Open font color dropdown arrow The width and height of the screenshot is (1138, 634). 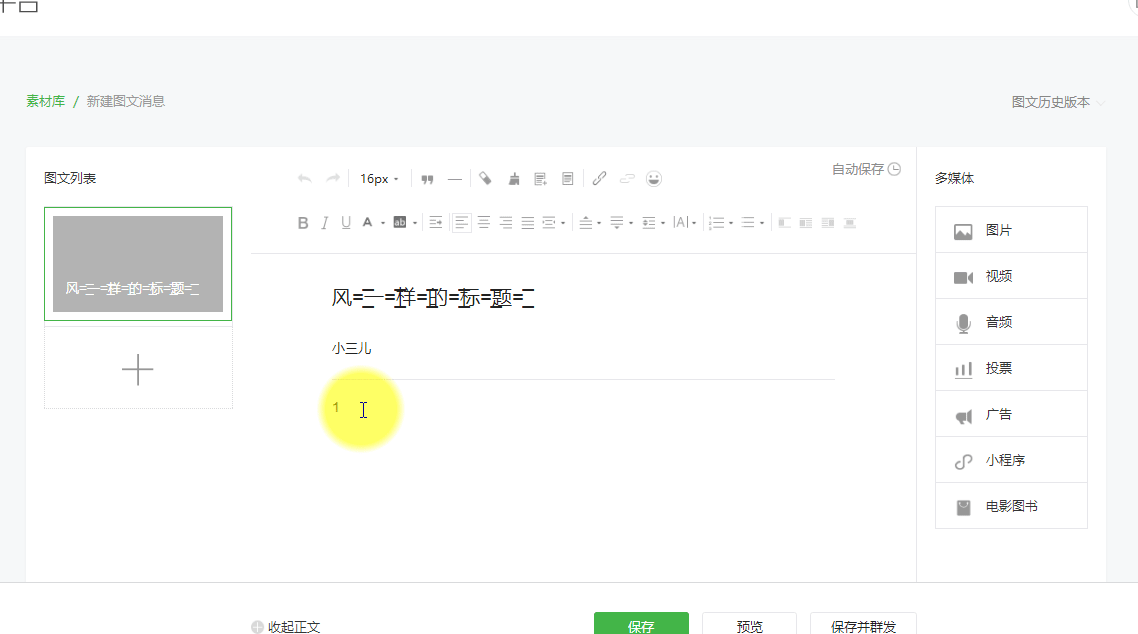pyautogui.click(x=382, y=223)
